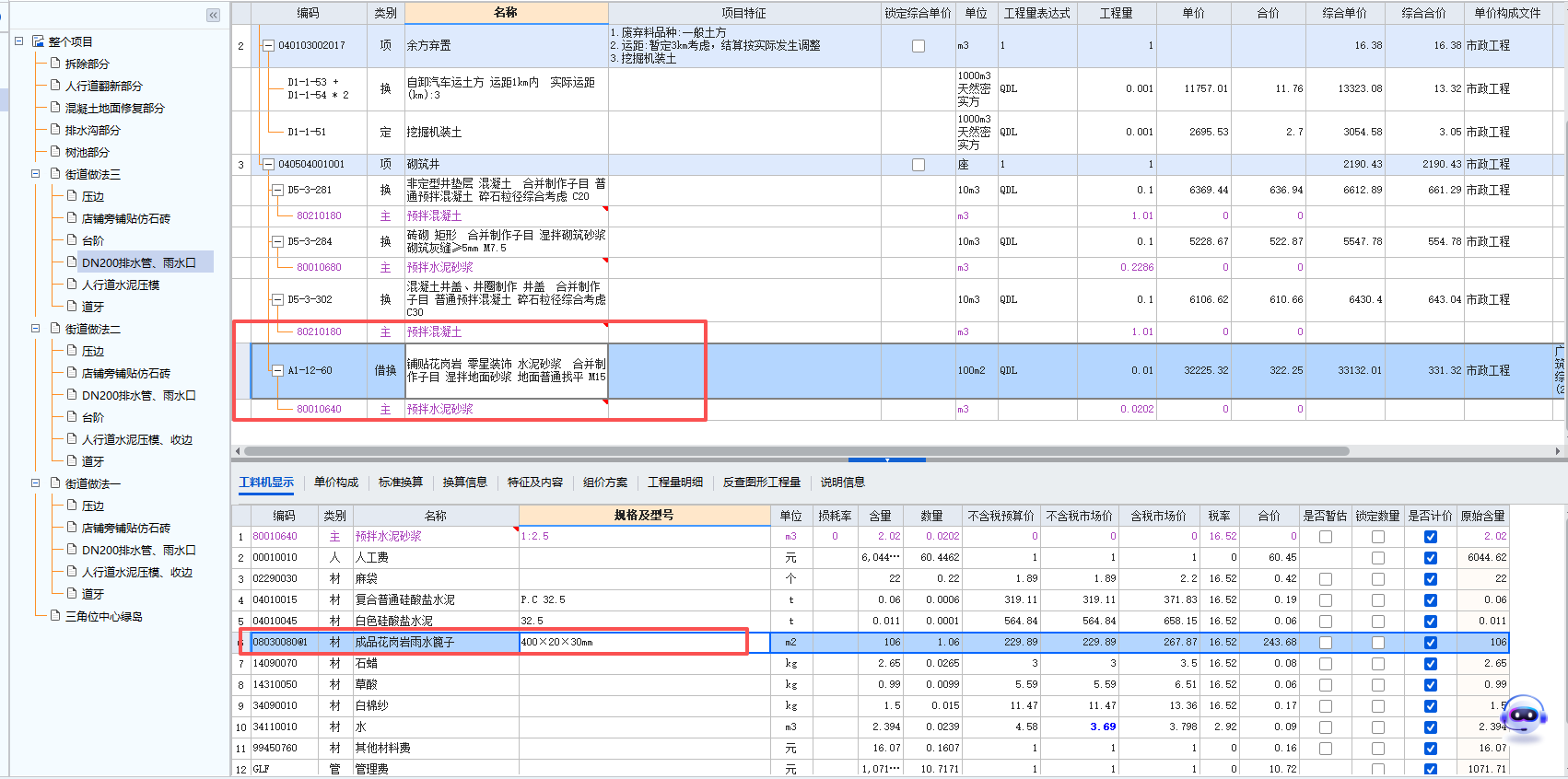The width and height of the screenshot is (1568, 779).
Task: Select 店铺旁铺贴仿石砖 under 街道做法一
Action: click(125, 528)
